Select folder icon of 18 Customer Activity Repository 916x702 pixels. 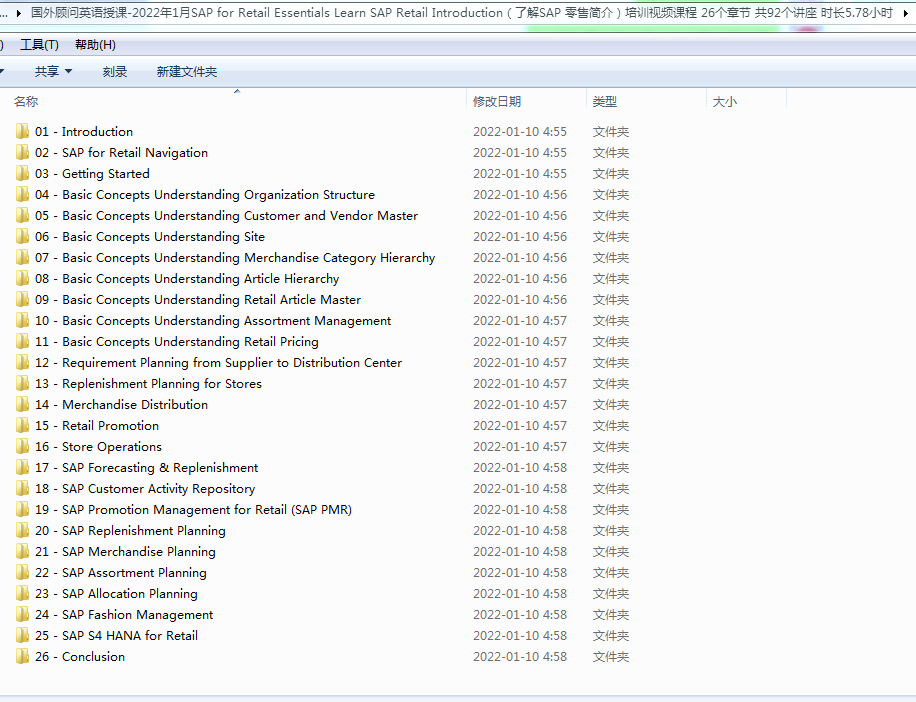point(22,488)
